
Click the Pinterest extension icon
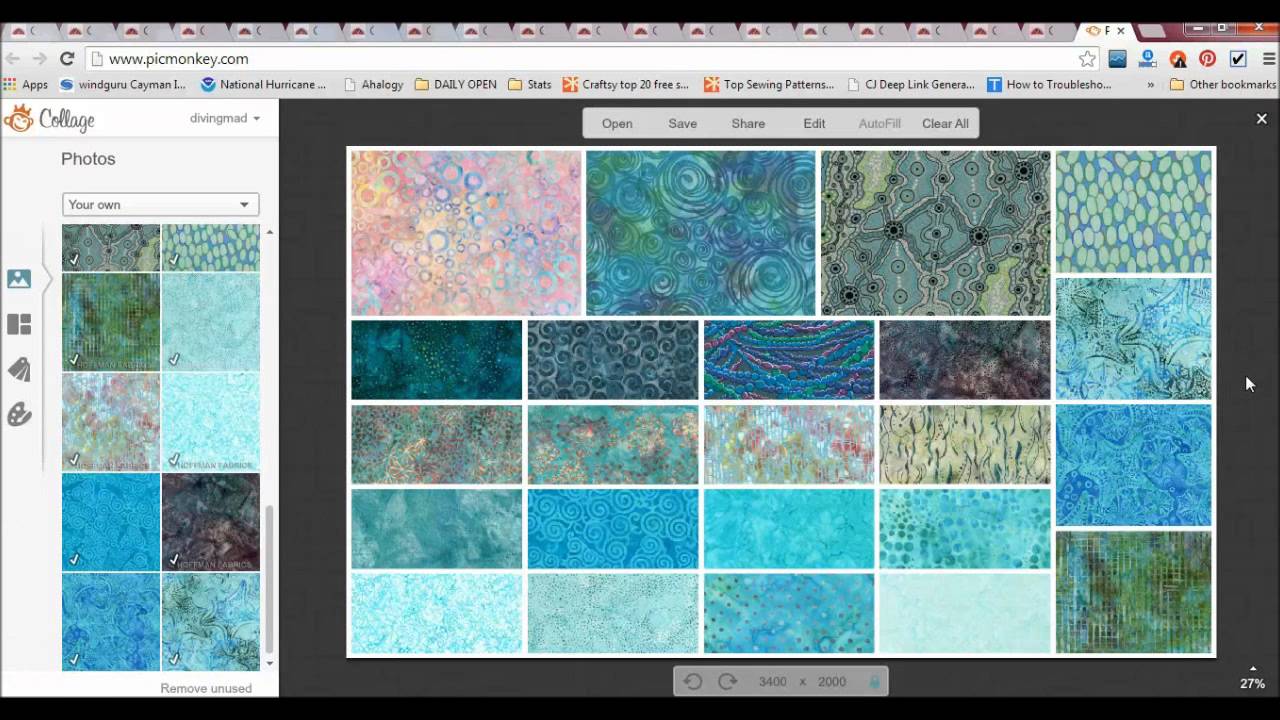tap(1207, 59)
